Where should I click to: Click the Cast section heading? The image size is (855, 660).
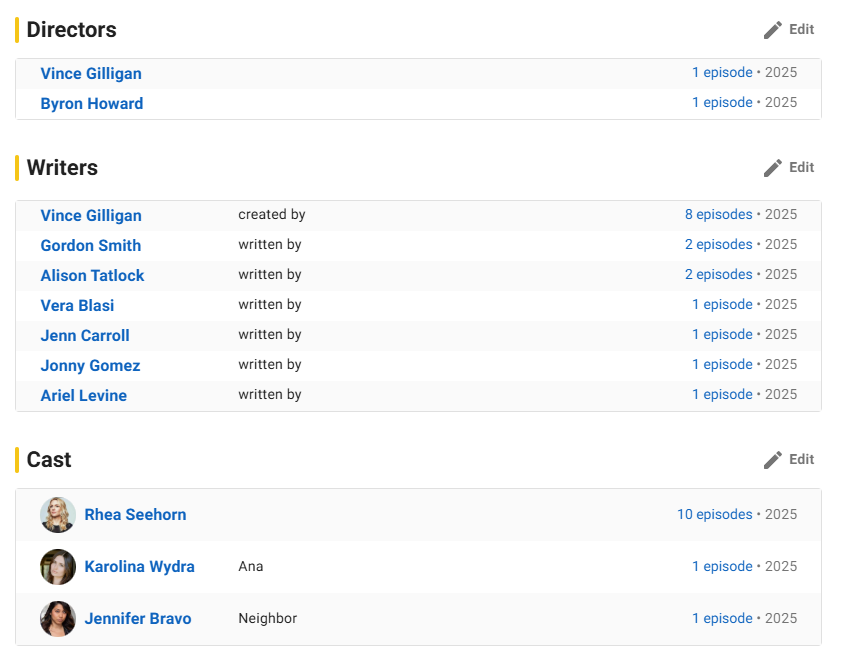click(x=49, y=460)
